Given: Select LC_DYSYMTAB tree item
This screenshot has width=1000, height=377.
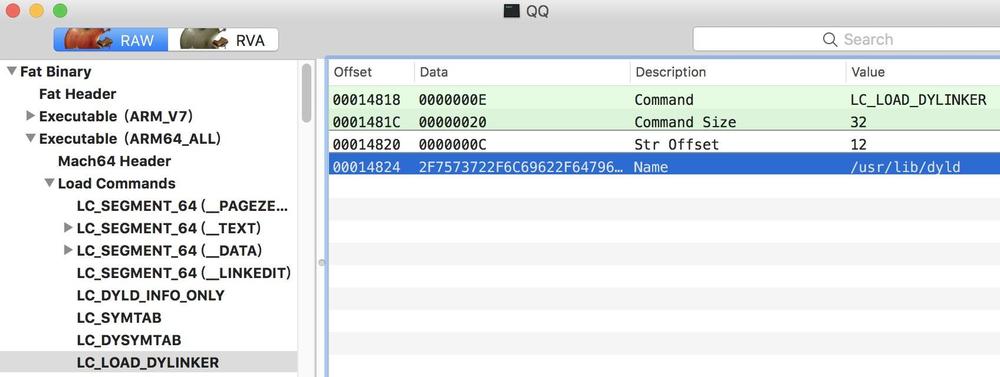Looking at the screenshot, I should coord(129,340).
